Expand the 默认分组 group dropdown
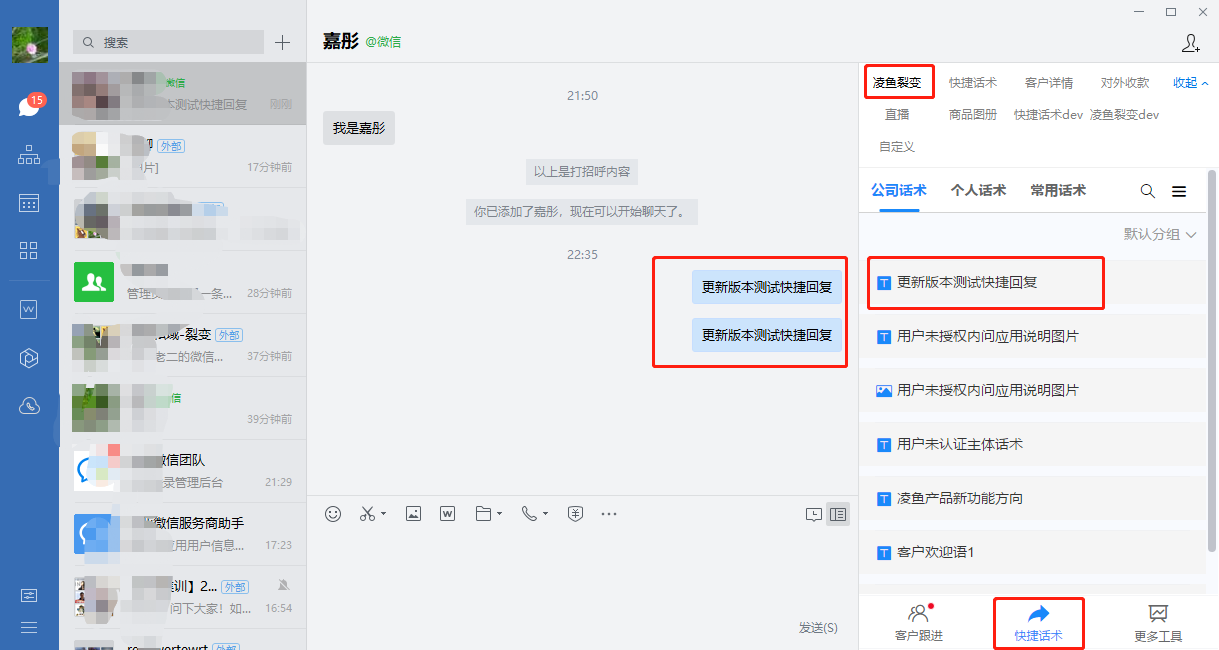 pos(1160,234)
